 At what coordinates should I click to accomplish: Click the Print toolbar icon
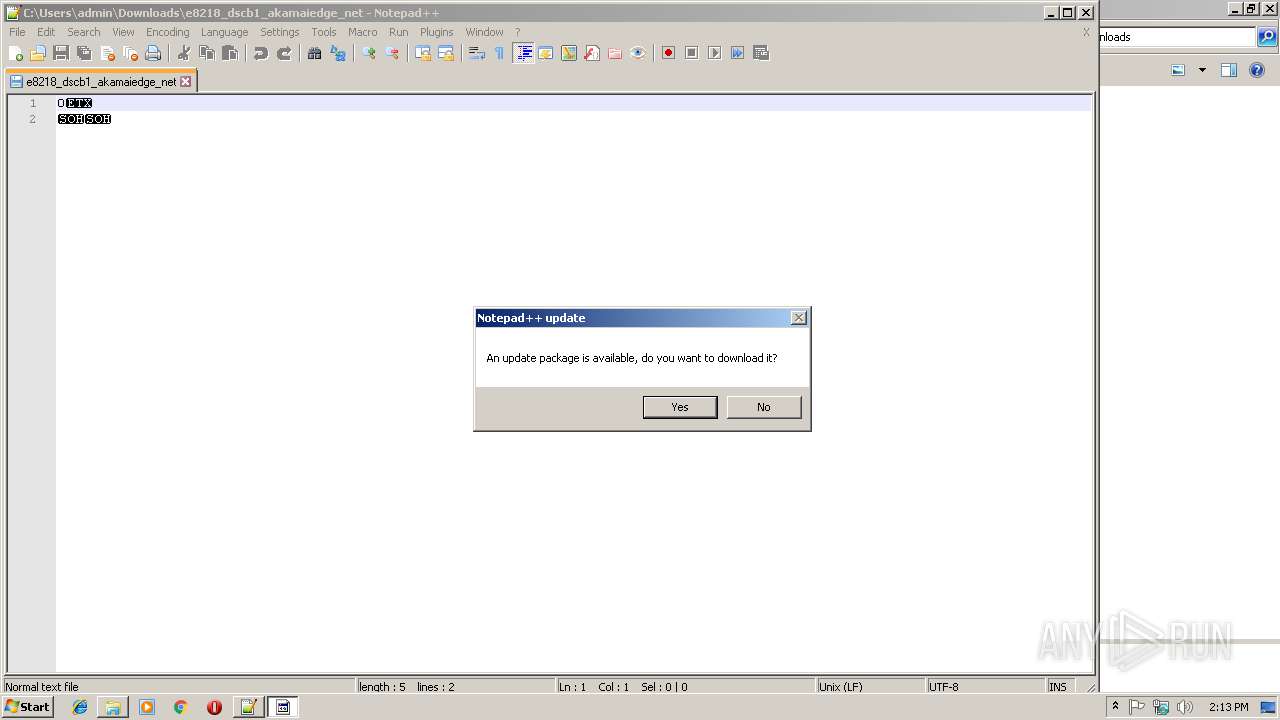click(x=153, y=52)
